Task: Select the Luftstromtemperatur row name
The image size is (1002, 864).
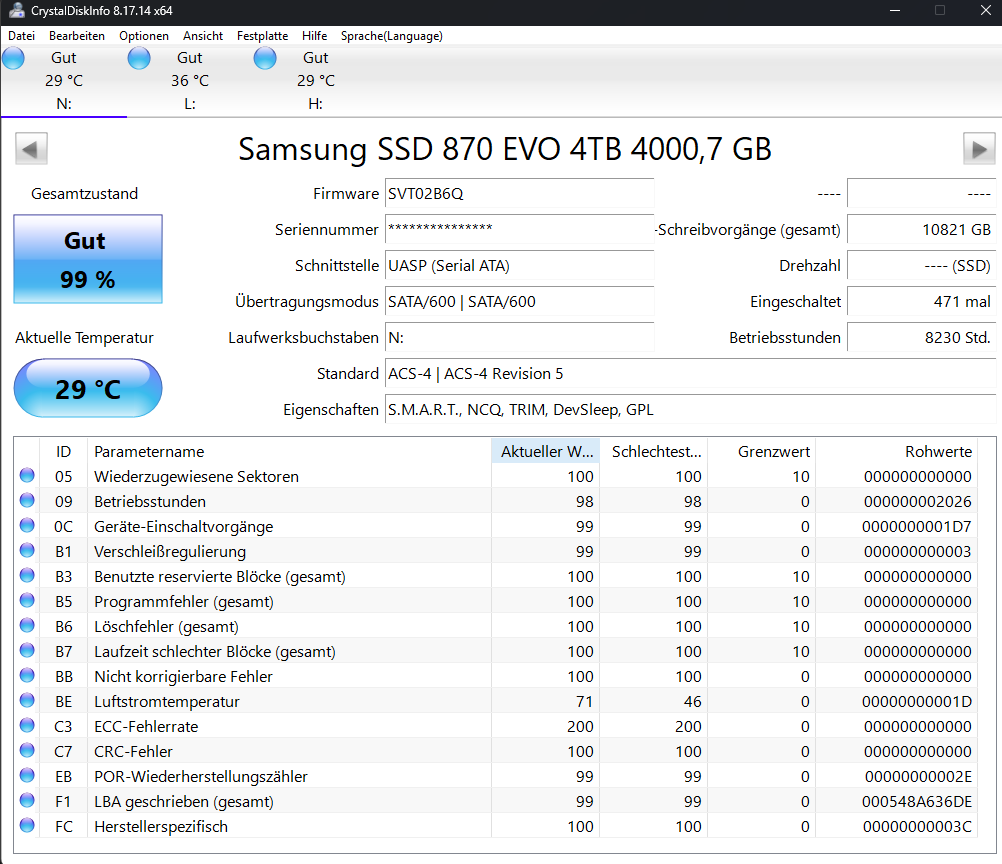Action: (x=167, y=701)
